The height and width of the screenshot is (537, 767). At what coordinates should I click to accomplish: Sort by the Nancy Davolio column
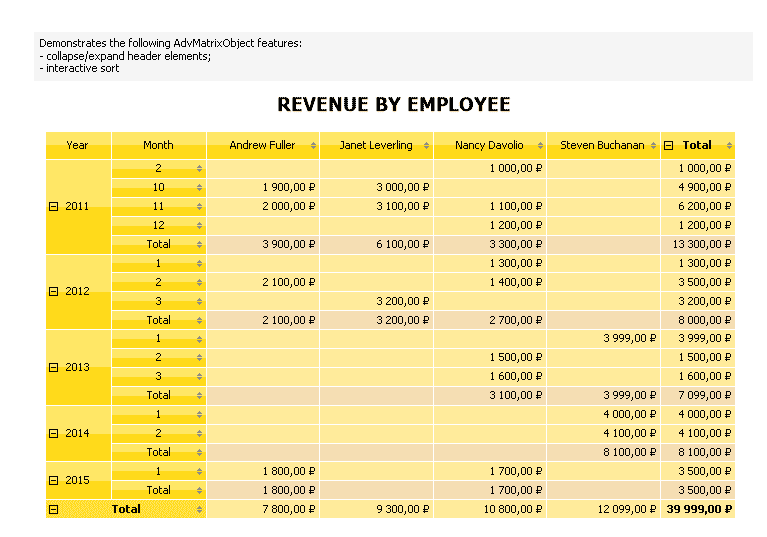(x=540, y=145)
